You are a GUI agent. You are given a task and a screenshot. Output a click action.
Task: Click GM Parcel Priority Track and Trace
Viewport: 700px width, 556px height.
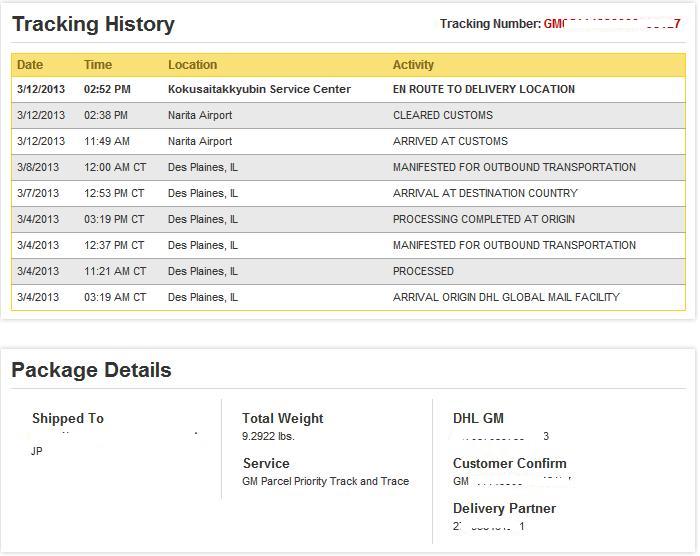(325, 481)
